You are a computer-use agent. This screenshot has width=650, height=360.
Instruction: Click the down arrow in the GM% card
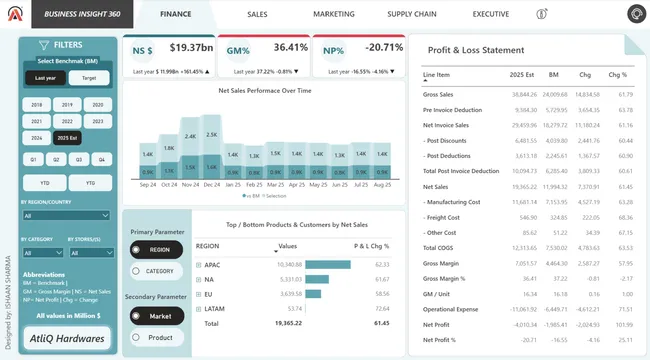pyautogui.click(x=296, y=72)
